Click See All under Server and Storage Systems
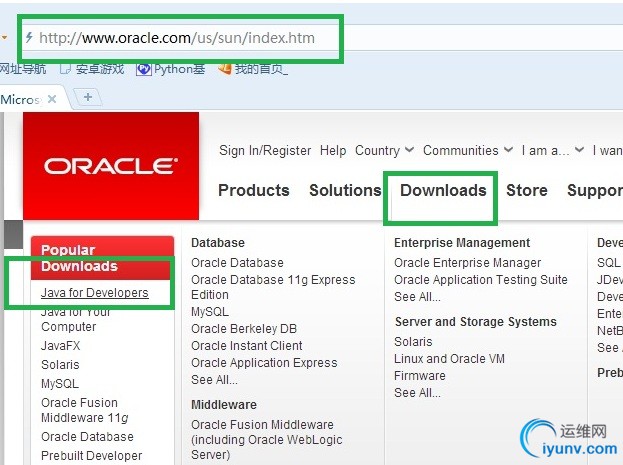Screen dimensions: 623x465 point(417,393)
